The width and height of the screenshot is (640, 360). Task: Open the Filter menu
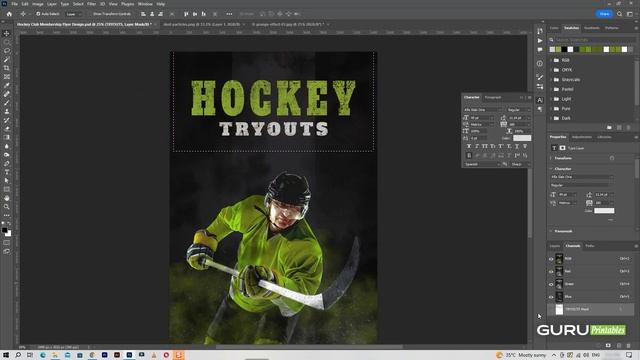point(91,4)
